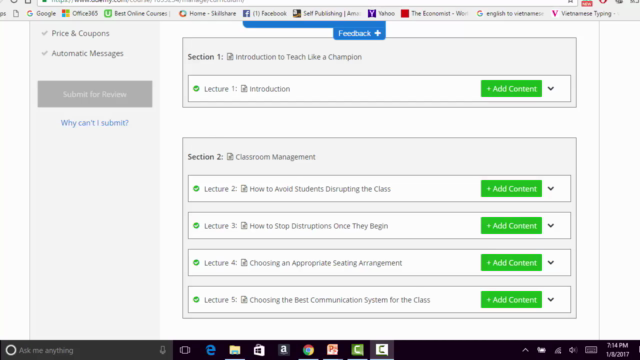
Task: Click Cortana microphone icon
Action: [x=162, y=350]
